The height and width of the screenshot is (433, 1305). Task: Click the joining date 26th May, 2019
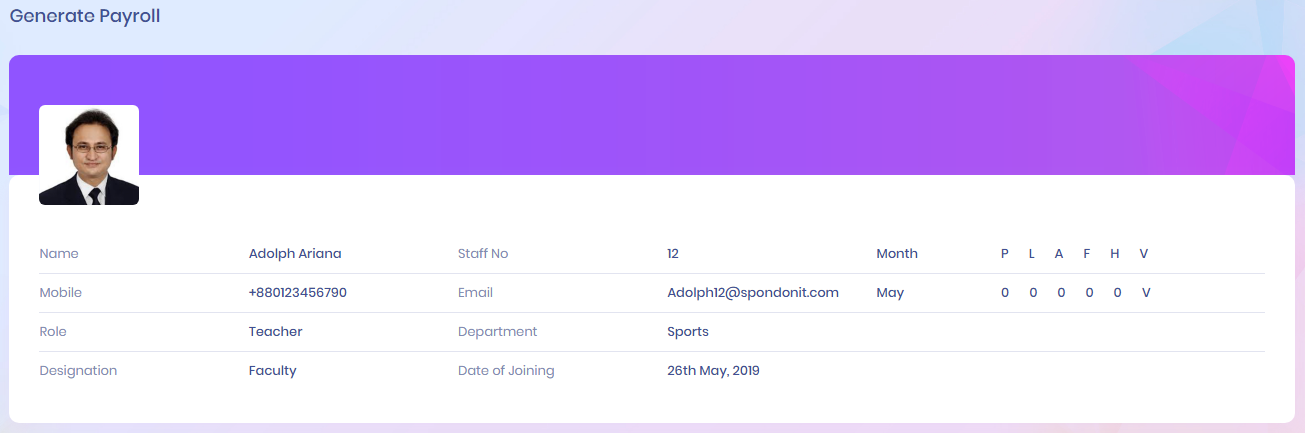[x=713, y=371]
